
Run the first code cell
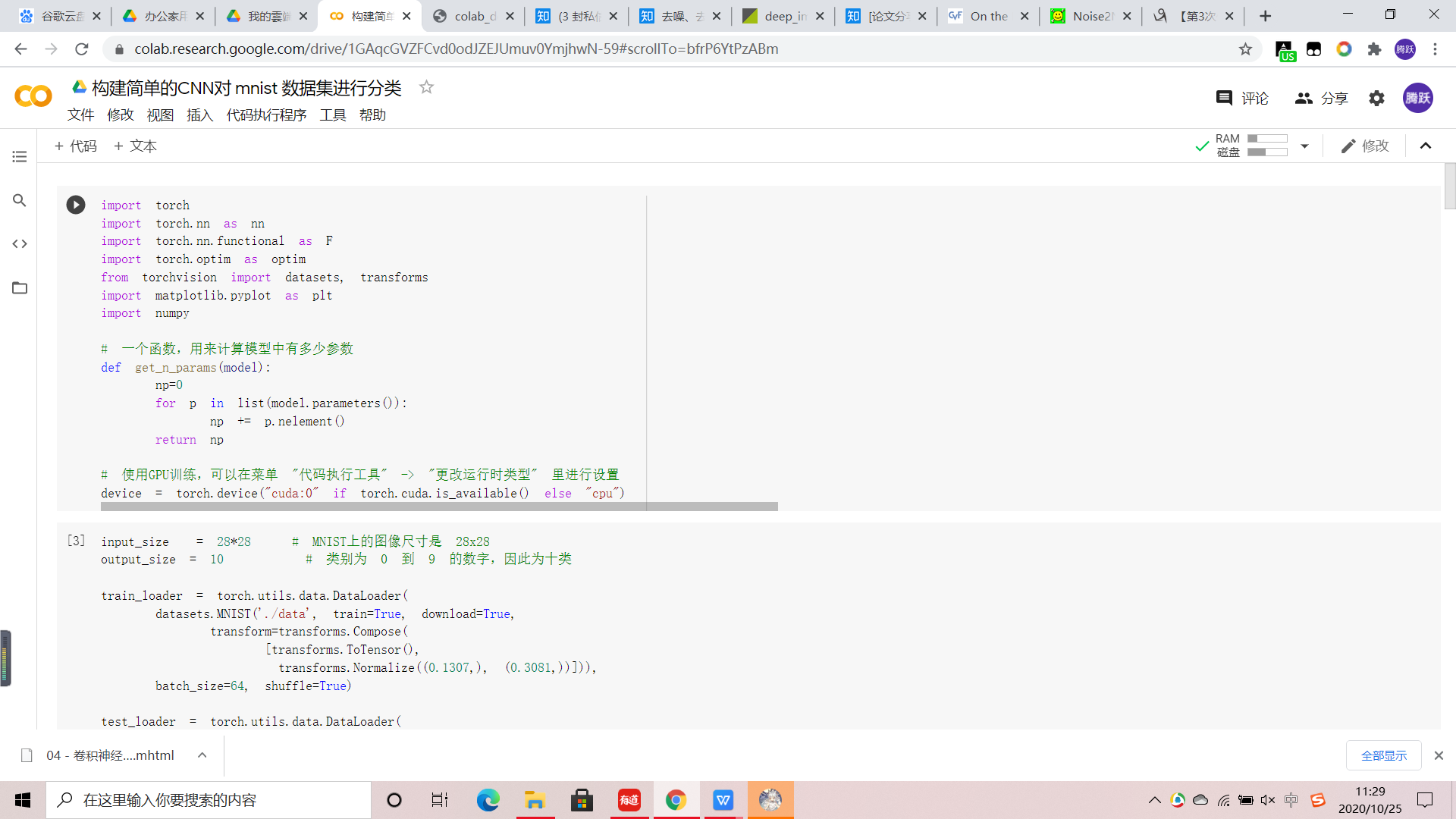tap(76, 205)
